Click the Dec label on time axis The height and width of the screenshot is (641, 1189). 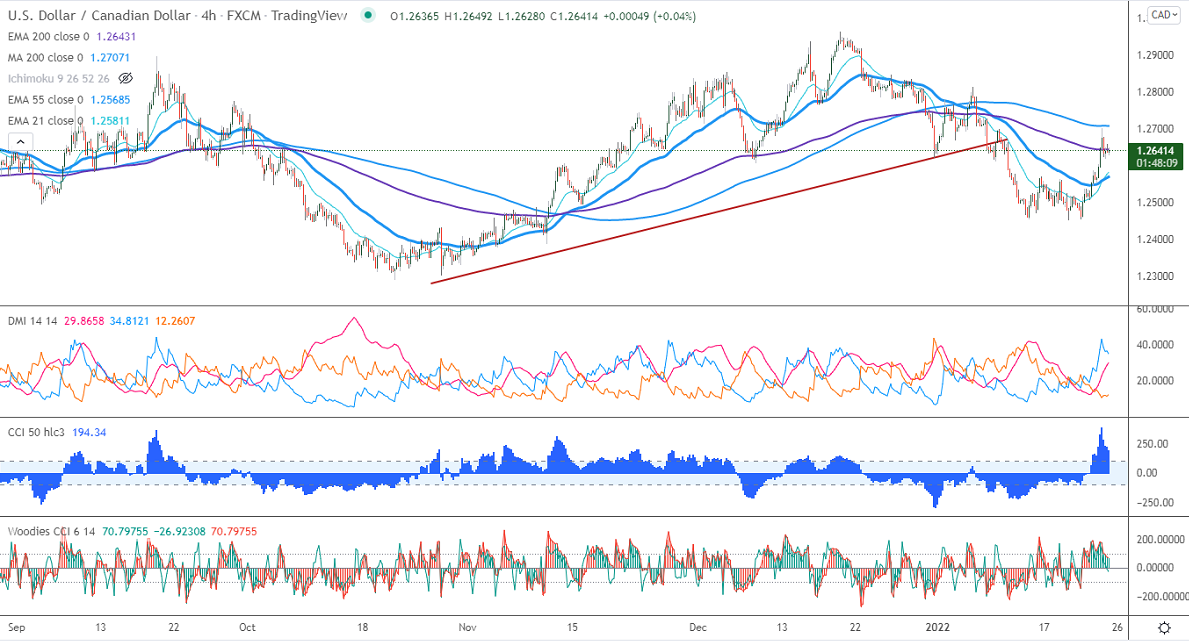(698, 627)
